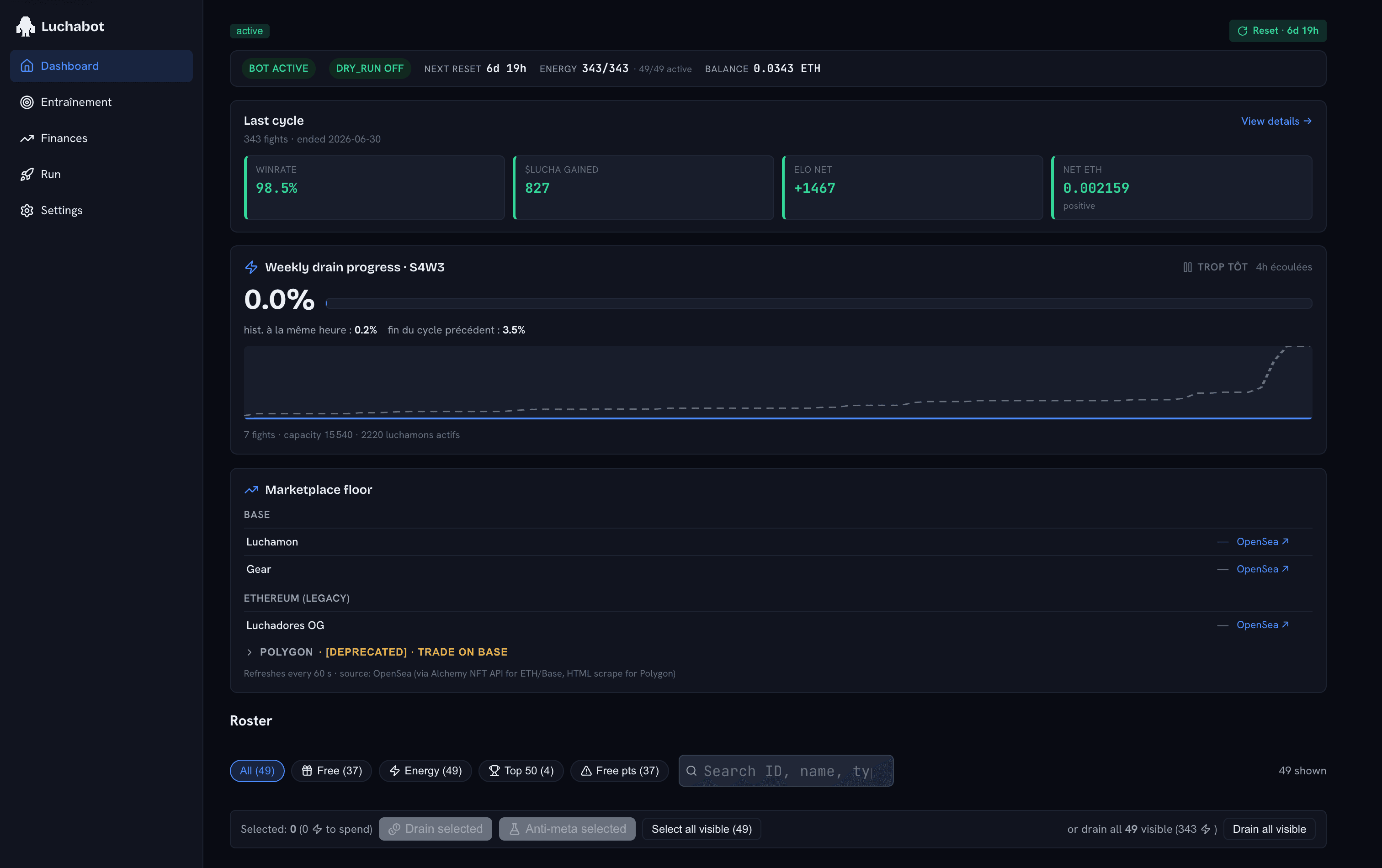This screenshot has height=868, width=1382.
Task: Filter roster by Free pts (37)
Action: click(x=619, y=771)
